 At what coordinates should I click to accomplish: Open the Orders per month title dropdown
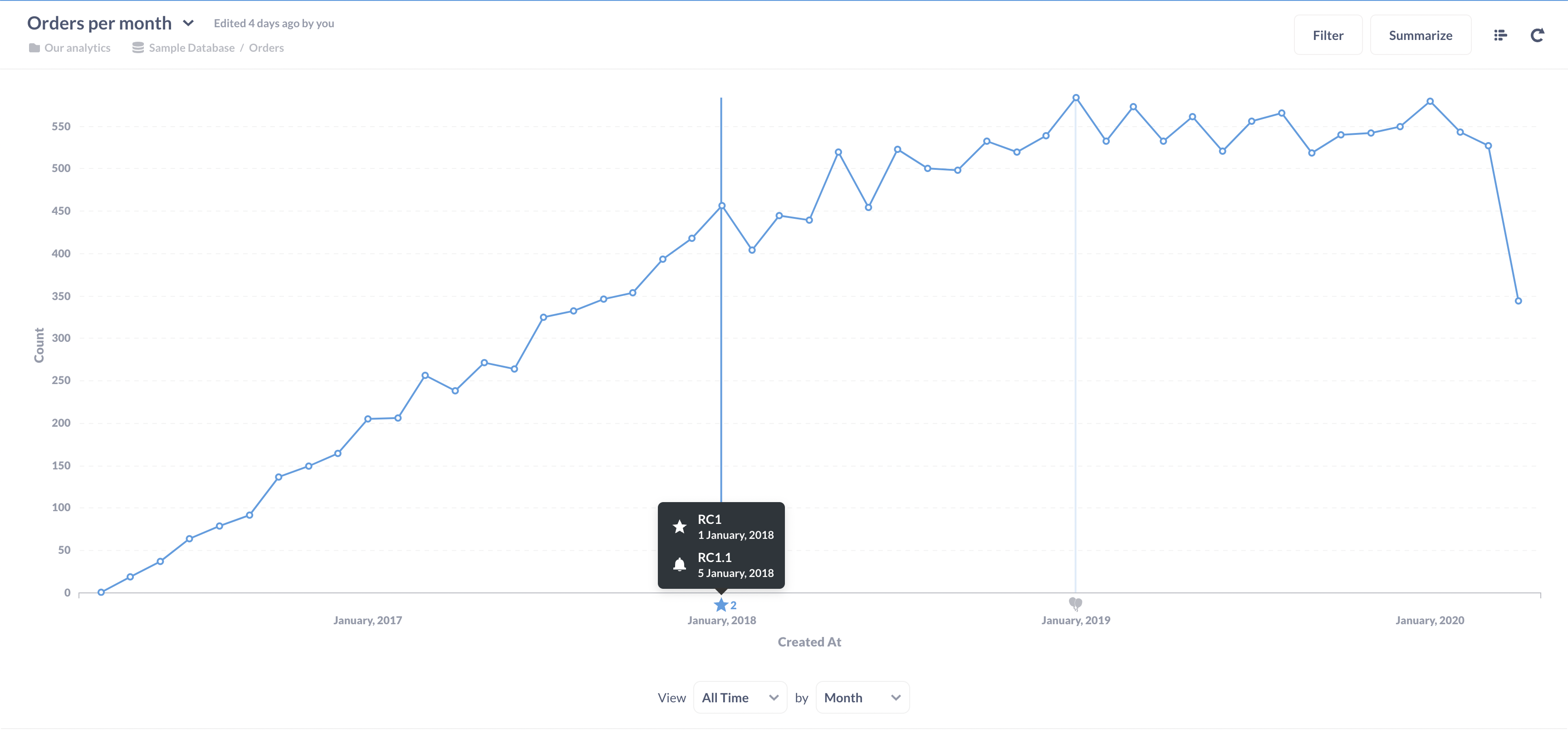click(x=189, y=23)
